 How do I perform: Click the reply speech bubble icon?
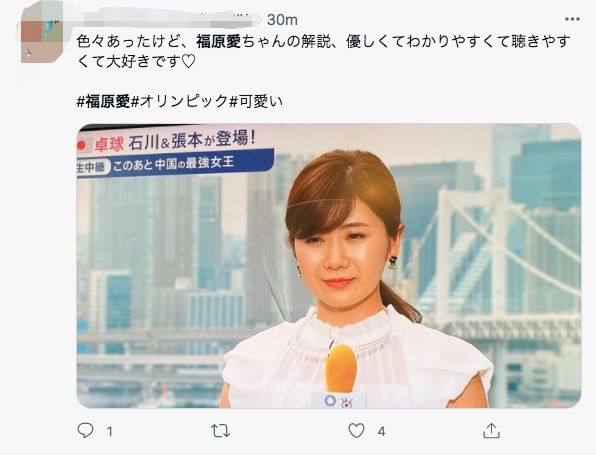(86, 431)
